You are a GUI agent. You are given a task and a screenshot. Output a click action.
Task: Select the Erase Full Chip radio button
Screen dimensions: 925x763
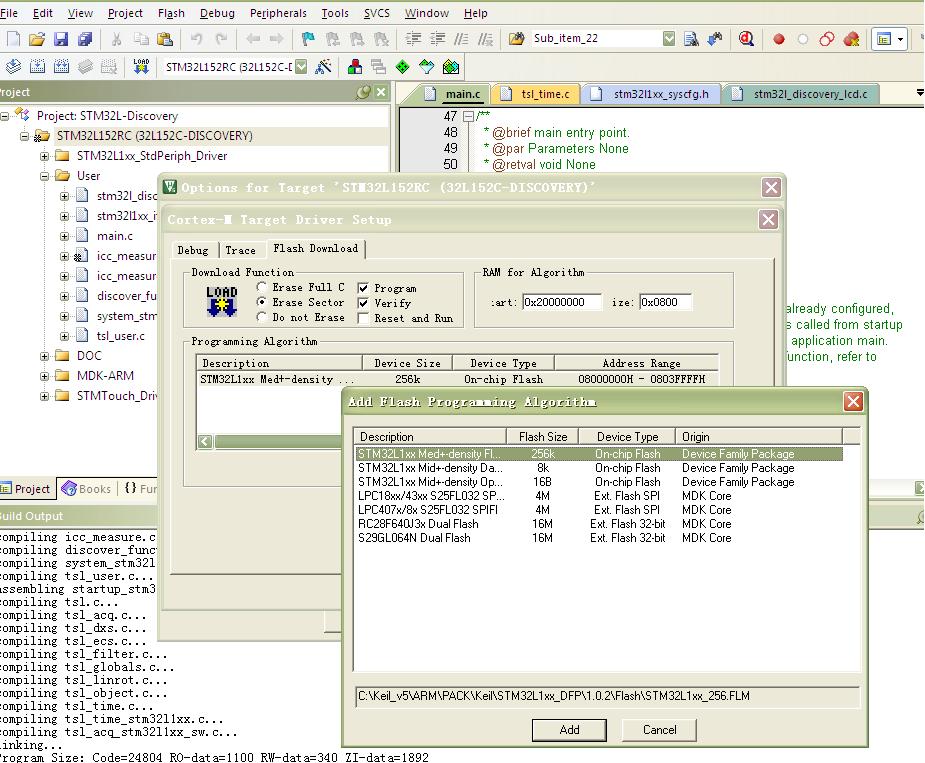point(262,287)
